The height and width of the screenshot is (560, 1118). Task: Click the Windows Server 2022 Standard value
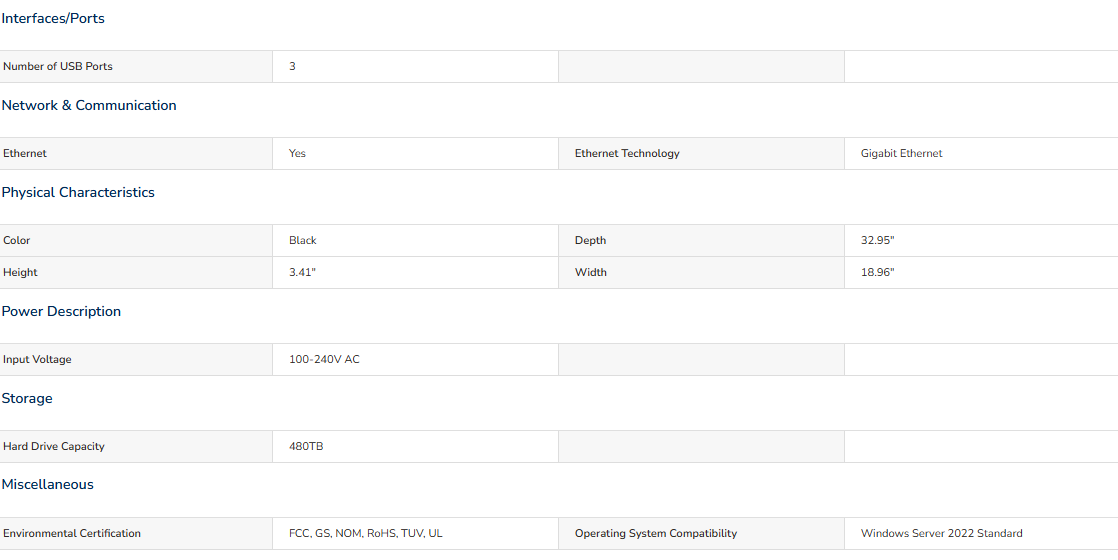pos(941,534)
